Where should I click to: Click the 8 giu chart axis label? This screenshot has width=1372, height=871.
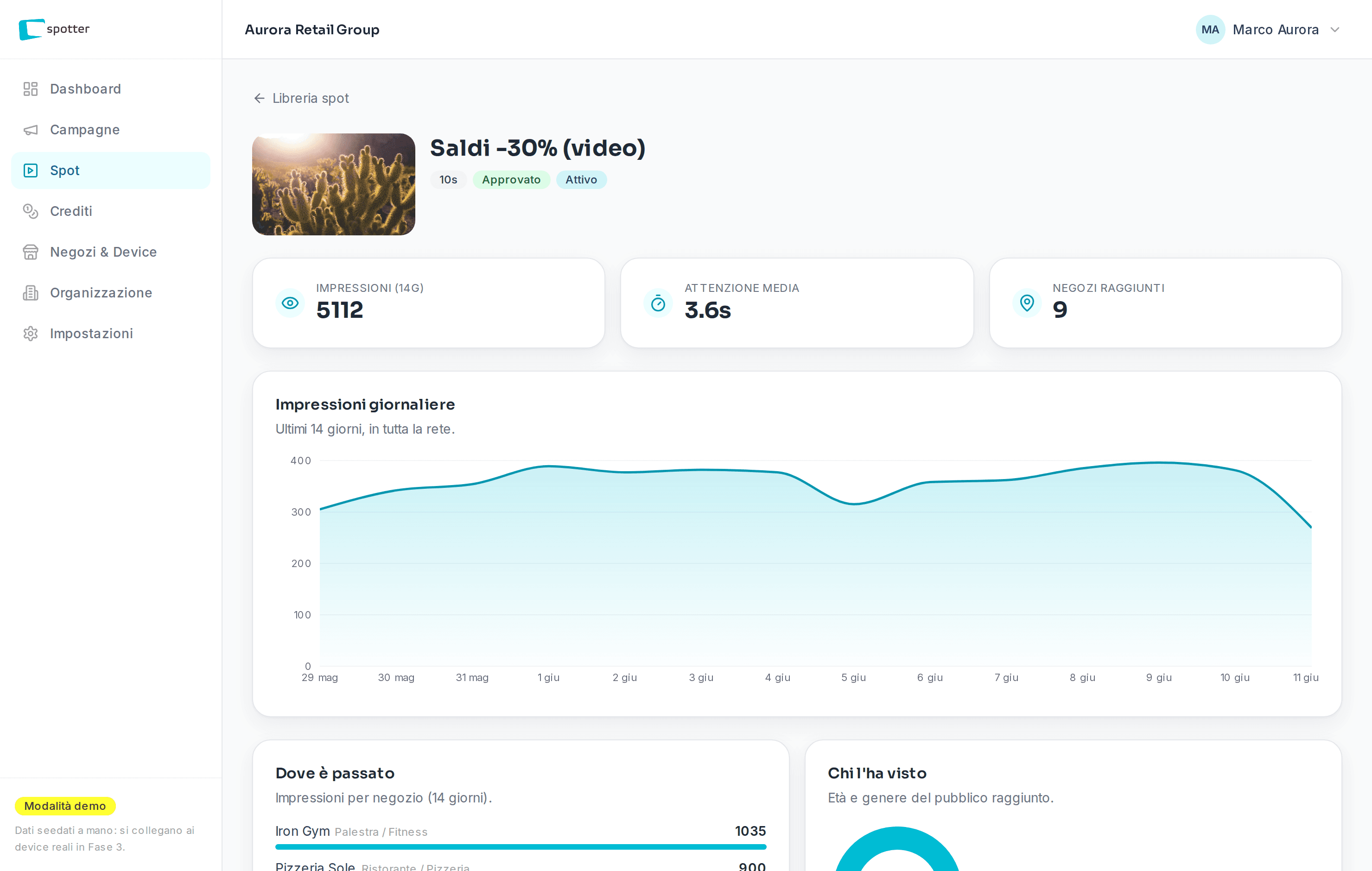click(x=1083, y=677)
